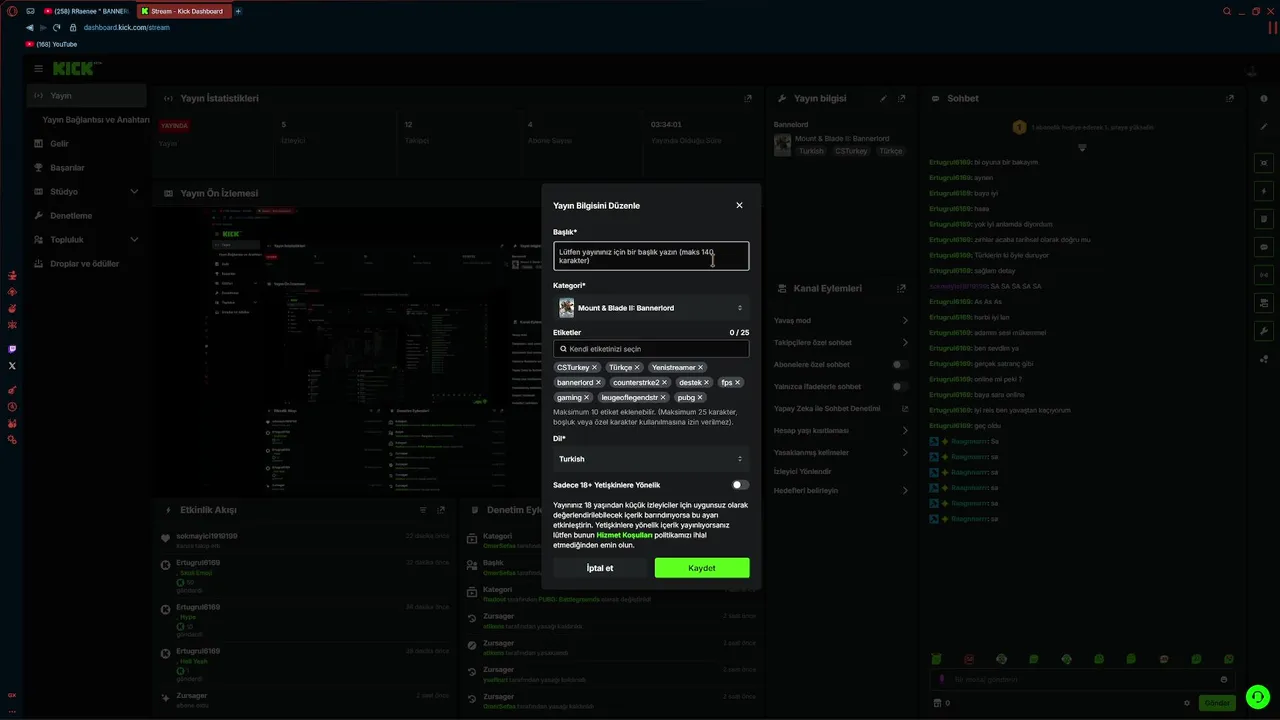Switch to the RRaenee YouTube browser tab

coord(85,11)
